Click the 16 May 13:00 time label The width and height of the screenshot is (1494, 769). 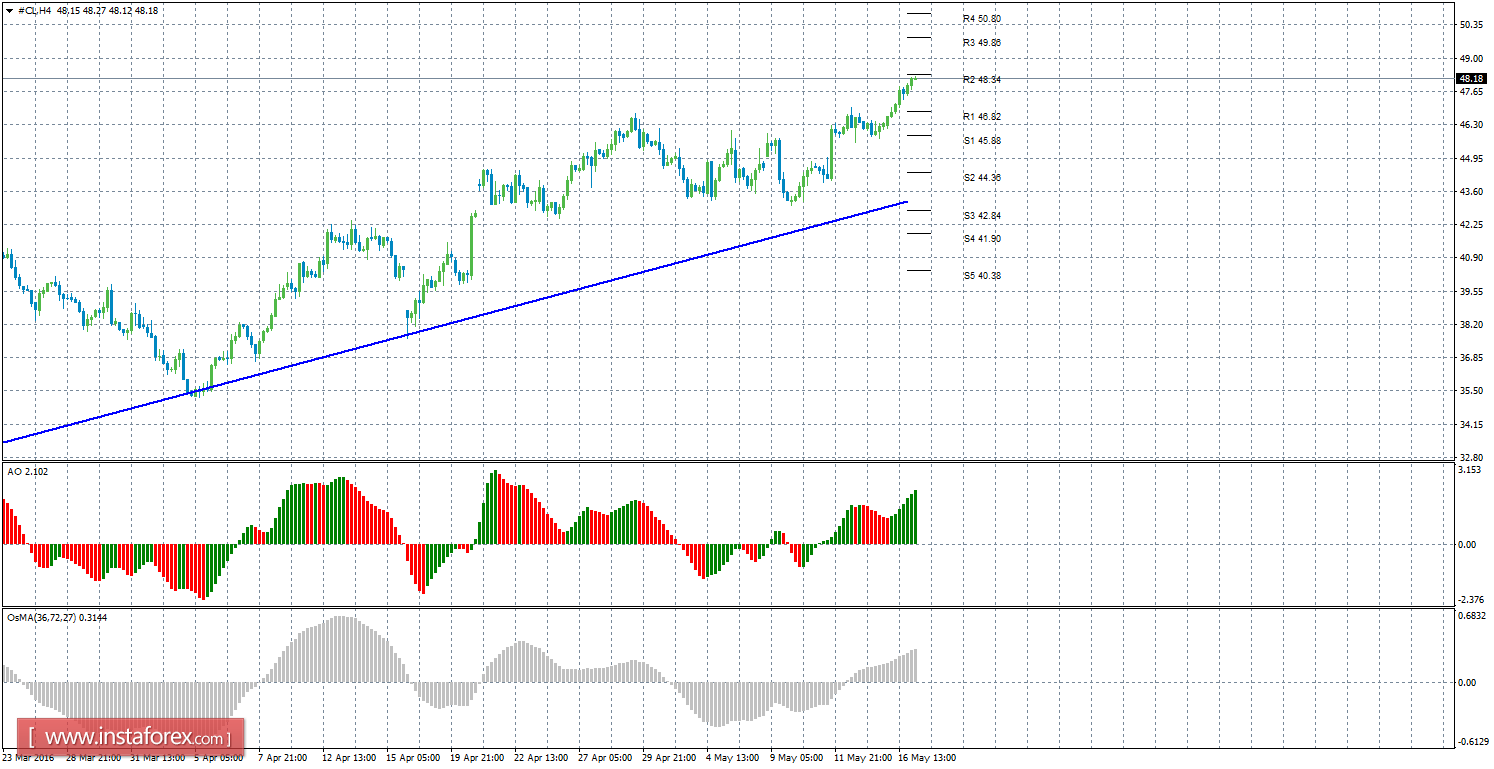pyautogui.click(x=927, y=758)
